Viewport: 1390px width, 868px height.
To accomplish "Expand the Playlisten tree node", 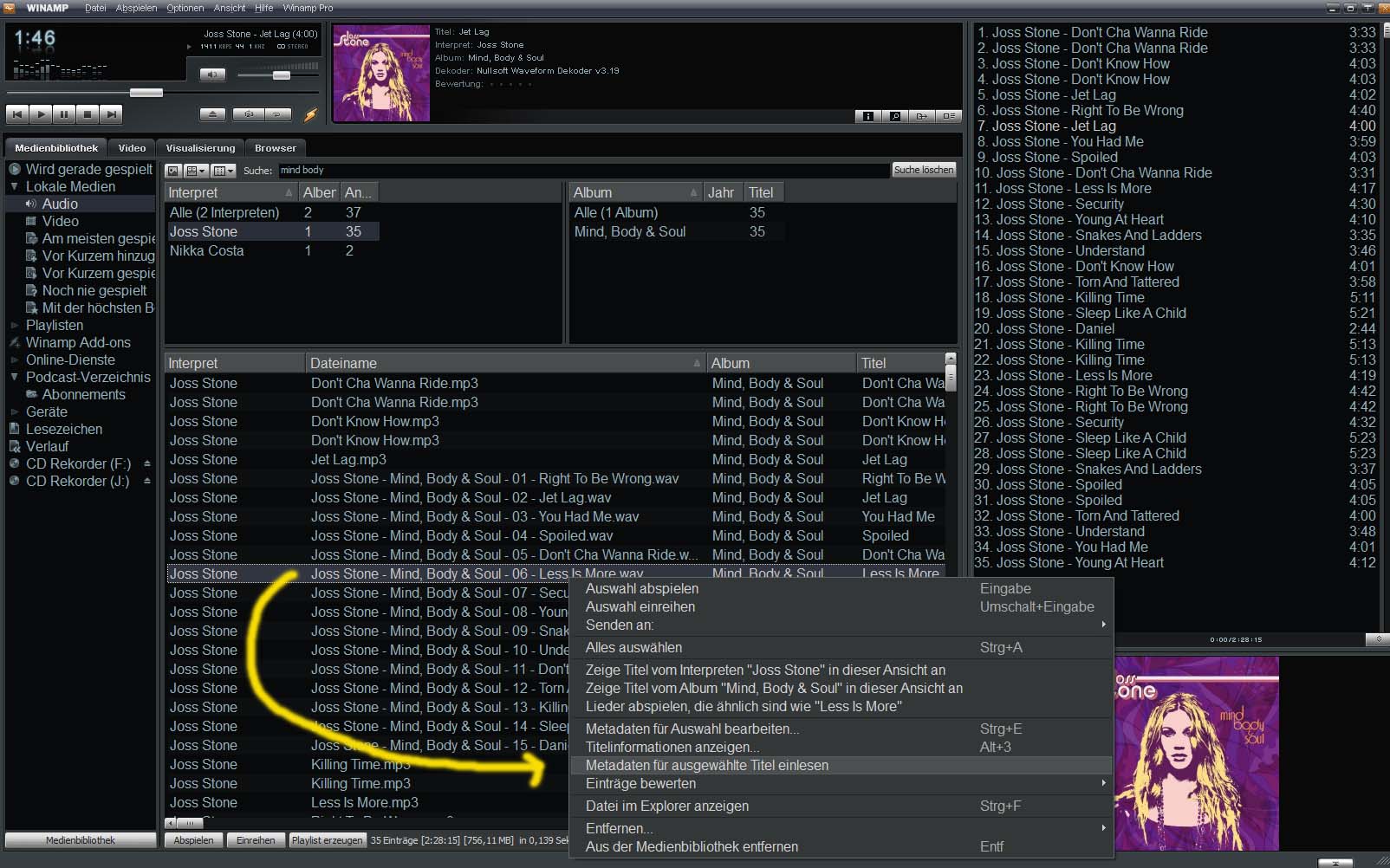I will click(x=14, y=326).
